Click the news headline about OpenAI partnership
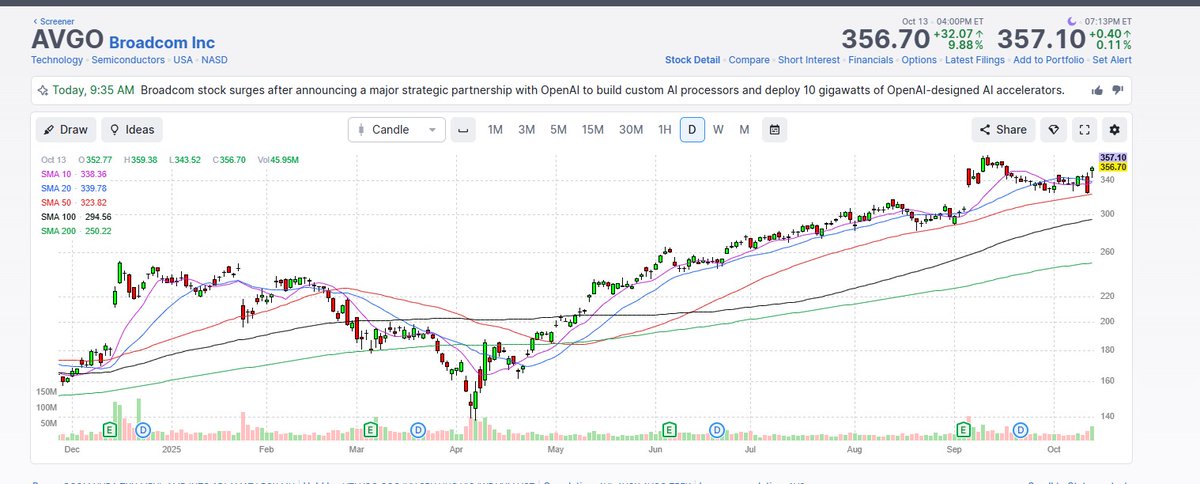This screenshot has width=1200, height=484. point(602,90)
